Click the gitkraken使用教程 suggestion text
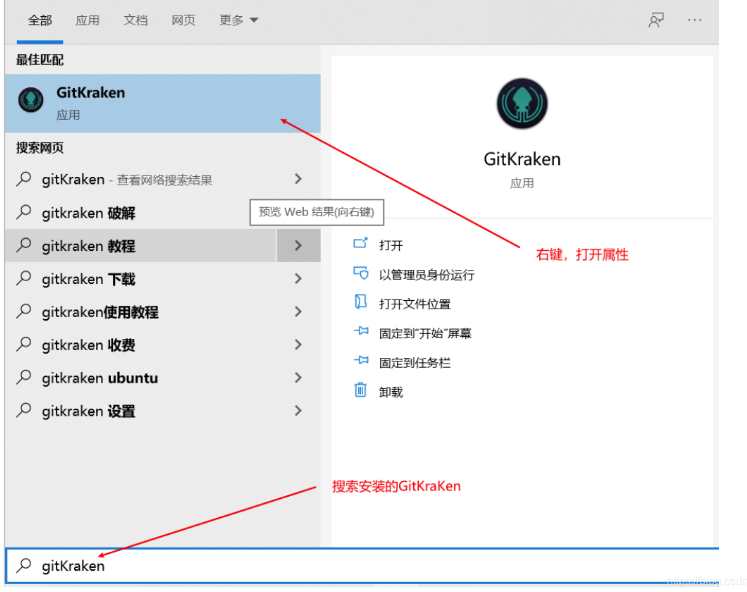 (101, 312)
